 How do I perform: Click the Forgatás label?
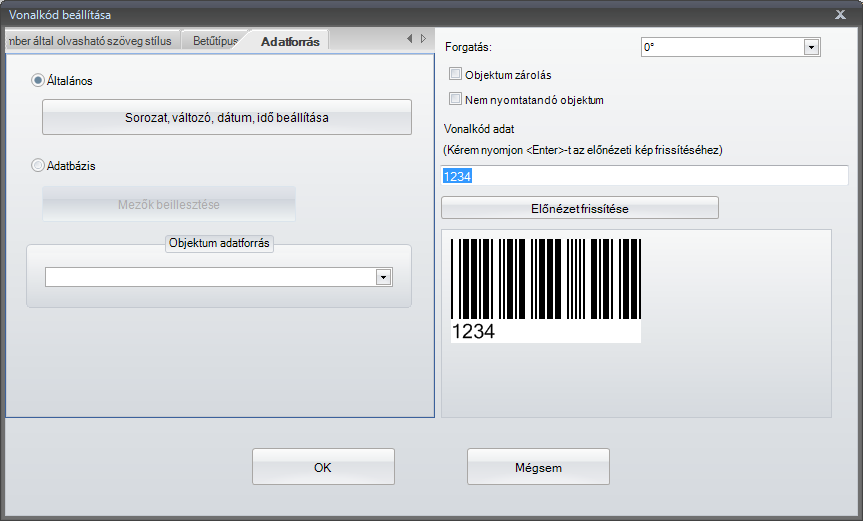[468, 47]
